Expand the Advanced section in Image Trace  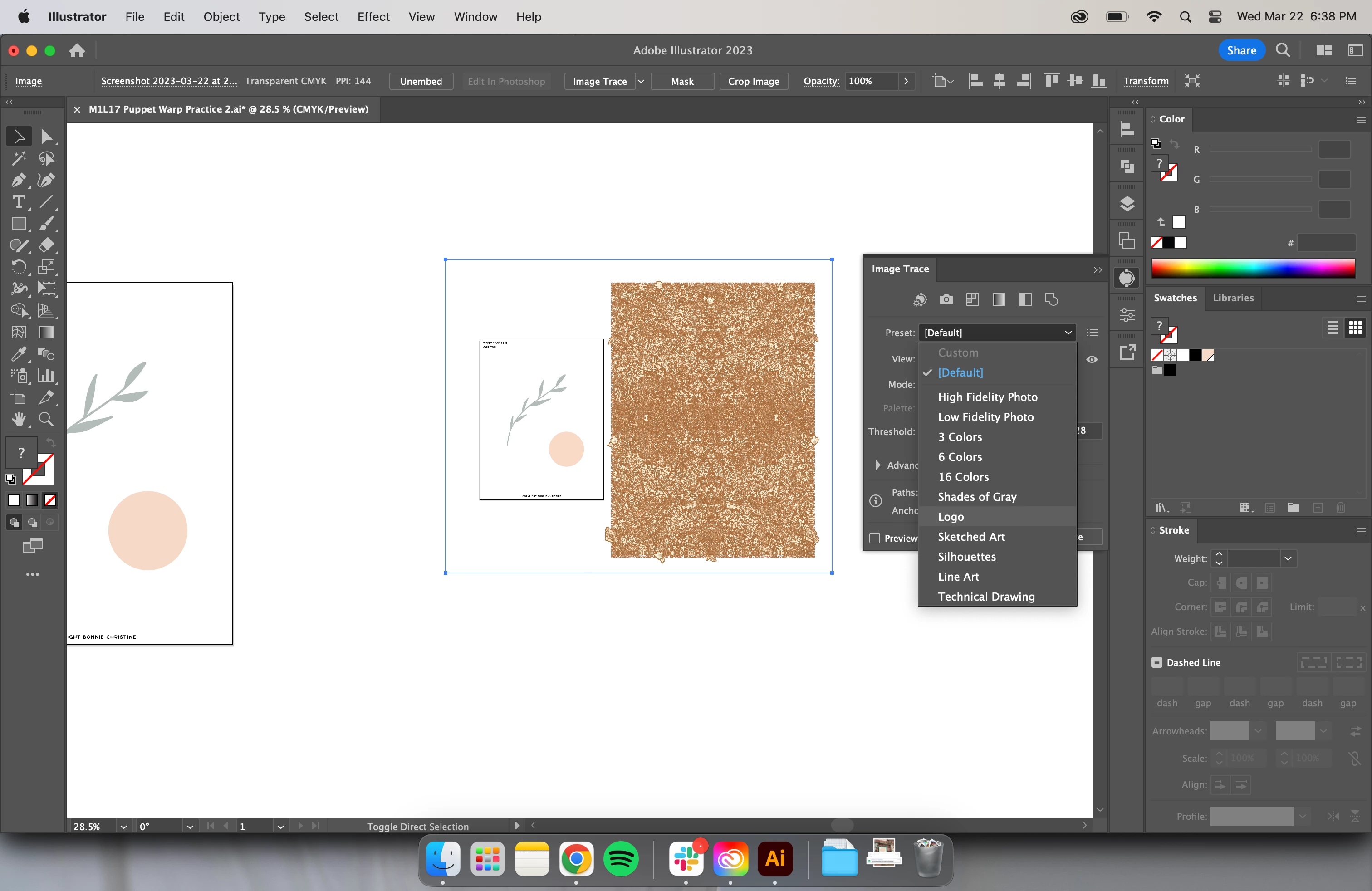(878, 465)
